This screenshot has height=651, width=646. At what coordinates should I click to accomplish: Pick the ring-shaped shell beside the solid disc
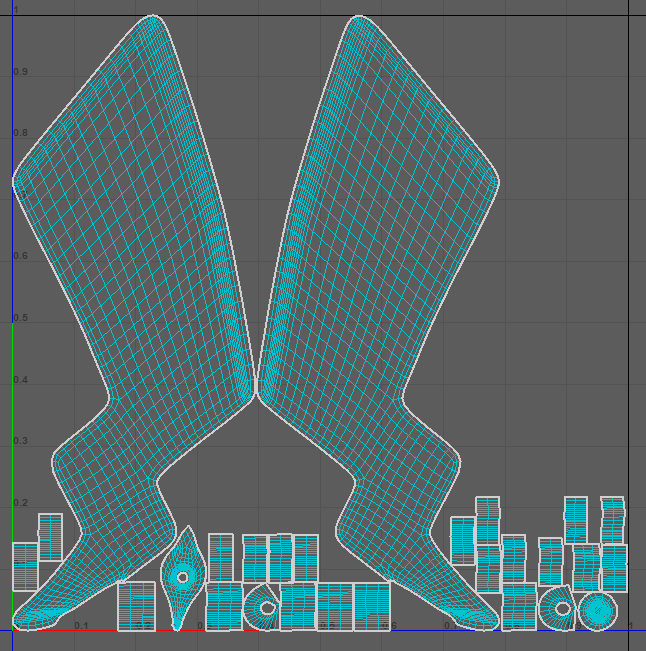(x=560, y=608)
